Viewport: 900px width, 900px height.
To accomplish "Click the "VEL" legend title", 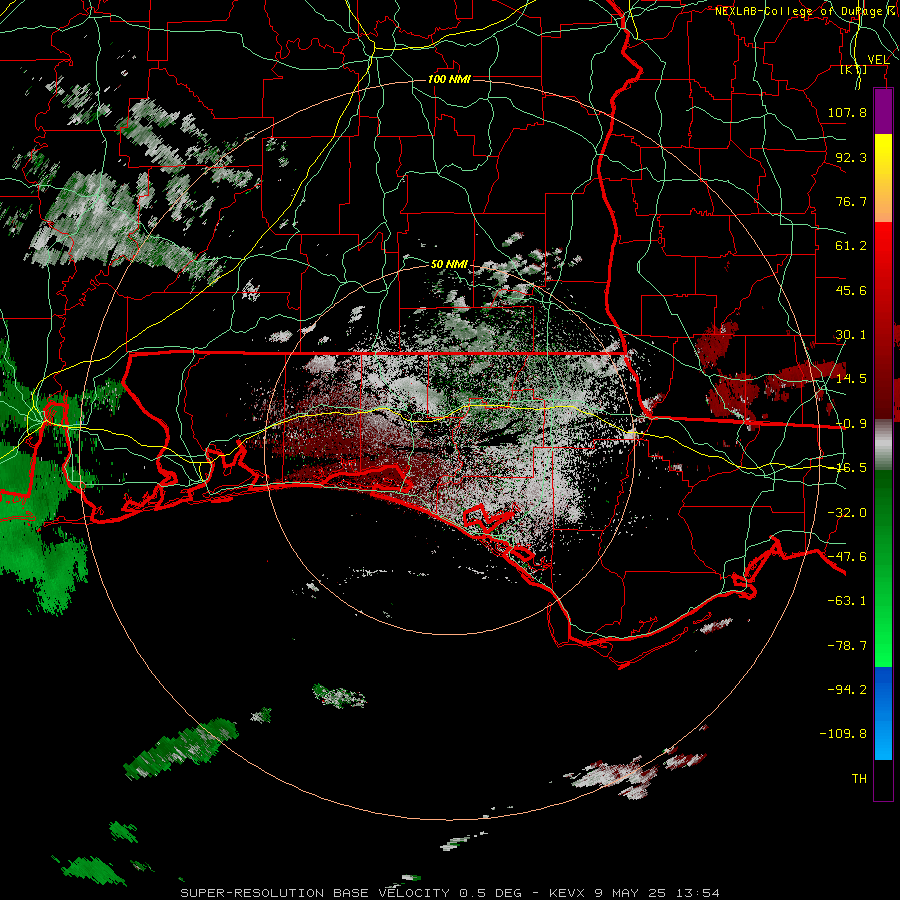I will click(x=878, y=60).
